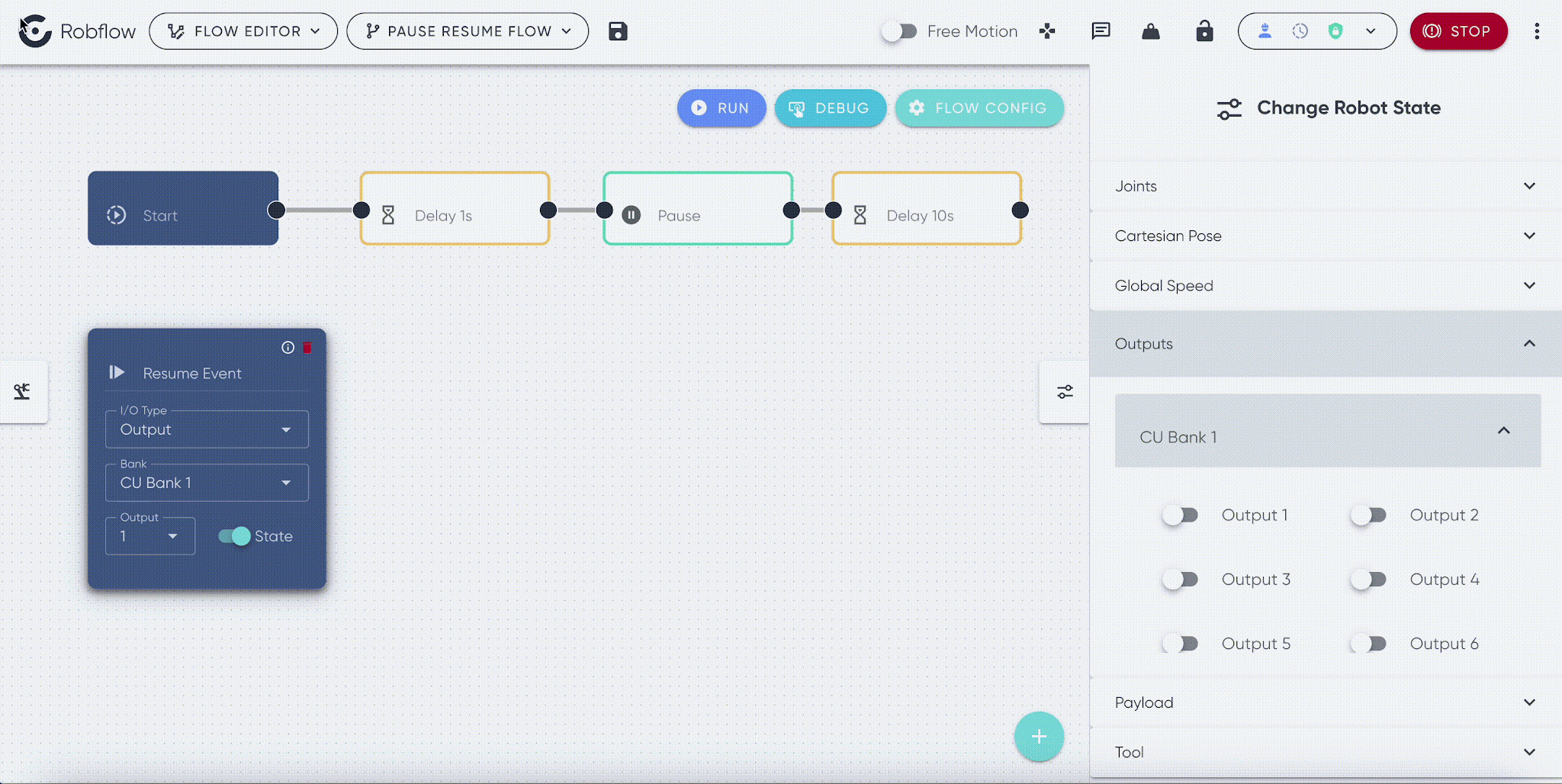
Task: Expand the Joints section
Action: (x=1326, y=186)
